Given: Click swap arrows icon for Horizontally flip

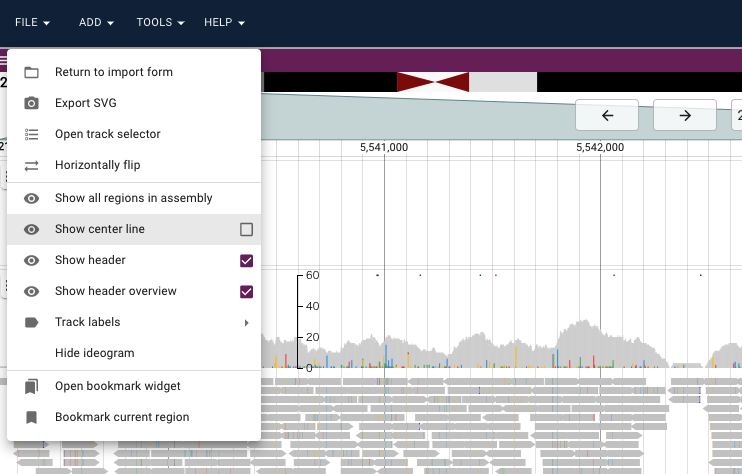Looking at the screenshot, I should click(32, 166).
